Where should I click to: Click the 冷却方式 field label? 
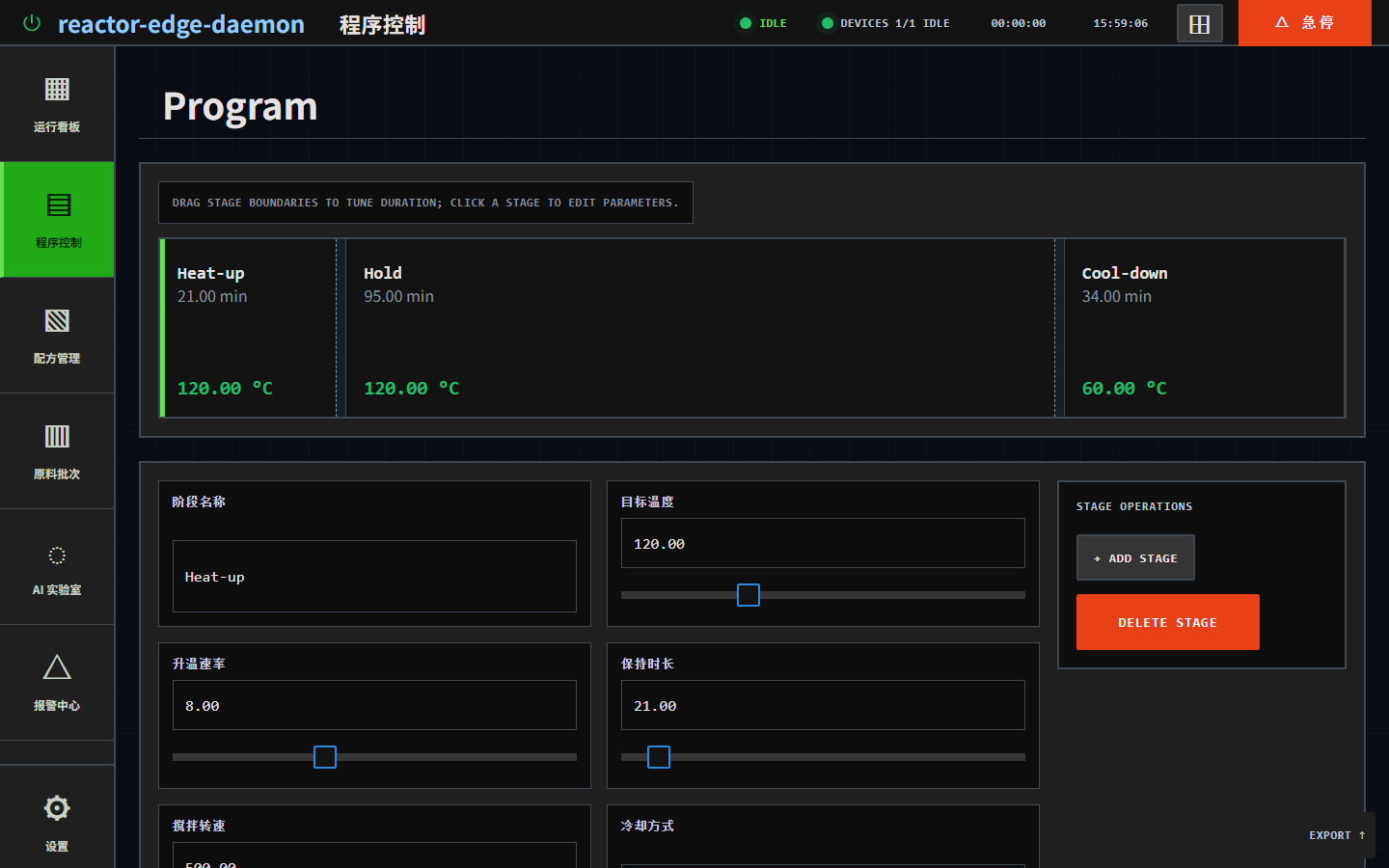pyautogui.click(x=647, y=826)
